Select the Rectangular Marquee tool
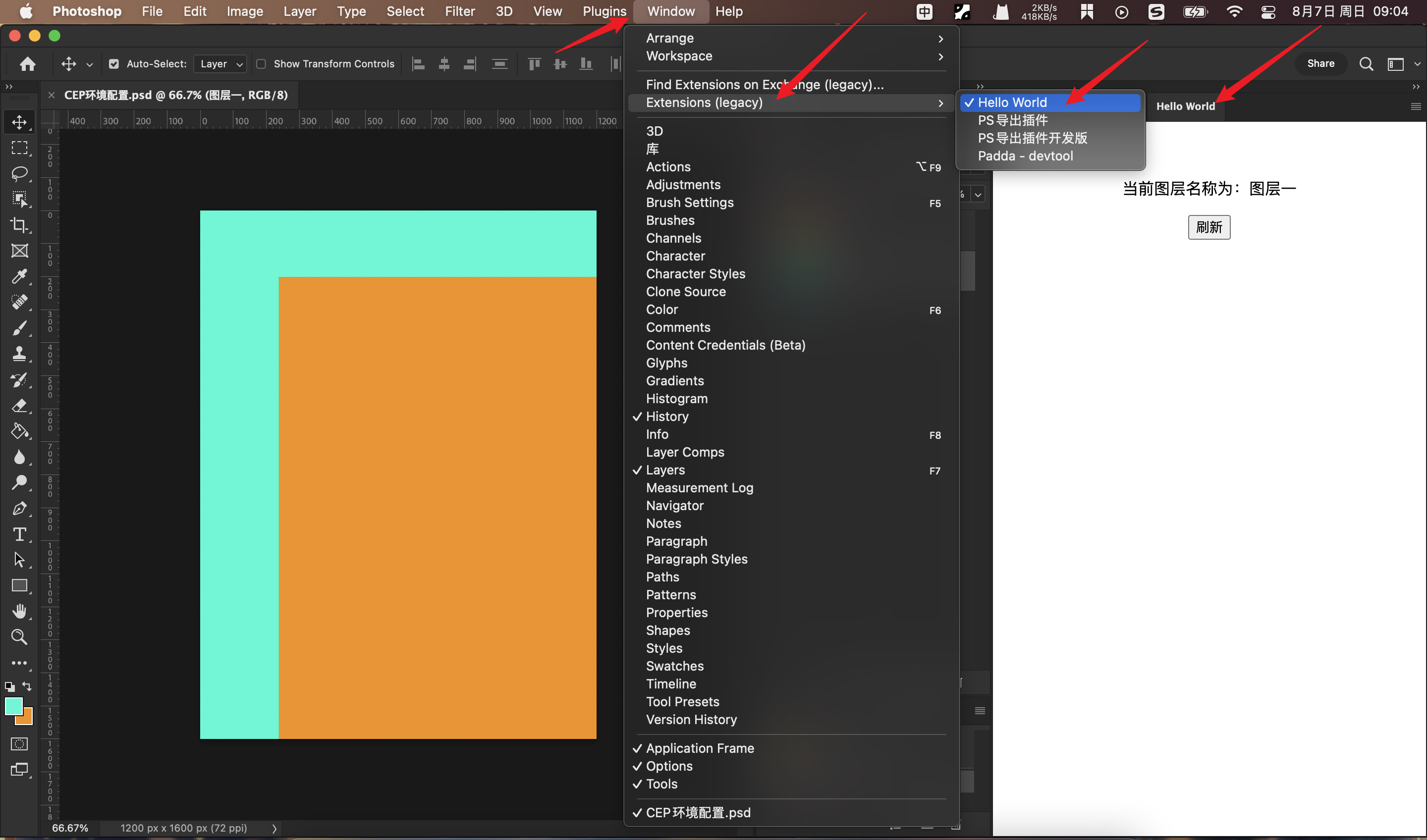 point(19,148)
